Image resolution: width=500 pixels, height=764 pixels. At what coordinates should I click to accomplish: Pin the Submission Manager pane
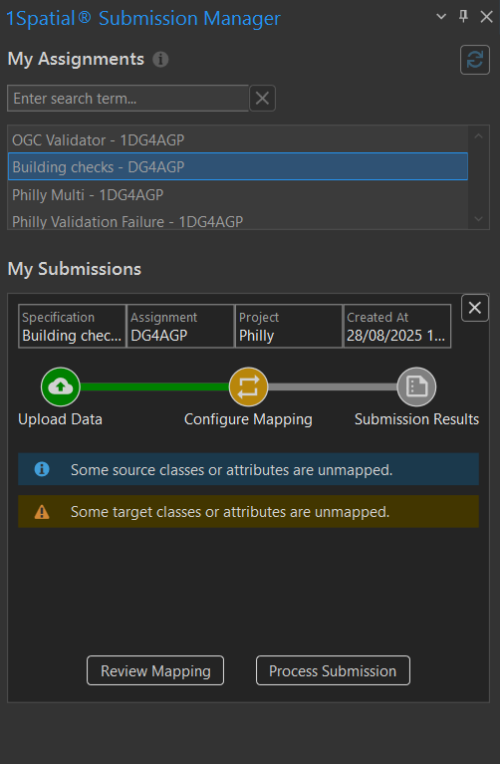[463, 16]
